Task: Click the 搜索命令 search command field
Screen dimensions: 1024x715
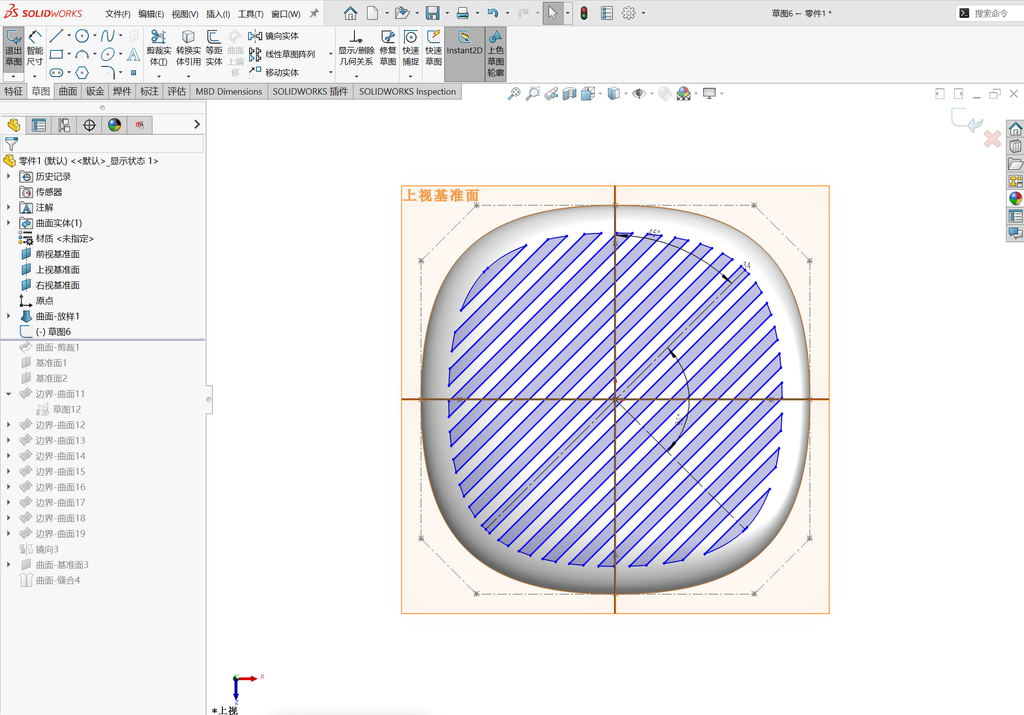Action: click(x=990, y=13)
